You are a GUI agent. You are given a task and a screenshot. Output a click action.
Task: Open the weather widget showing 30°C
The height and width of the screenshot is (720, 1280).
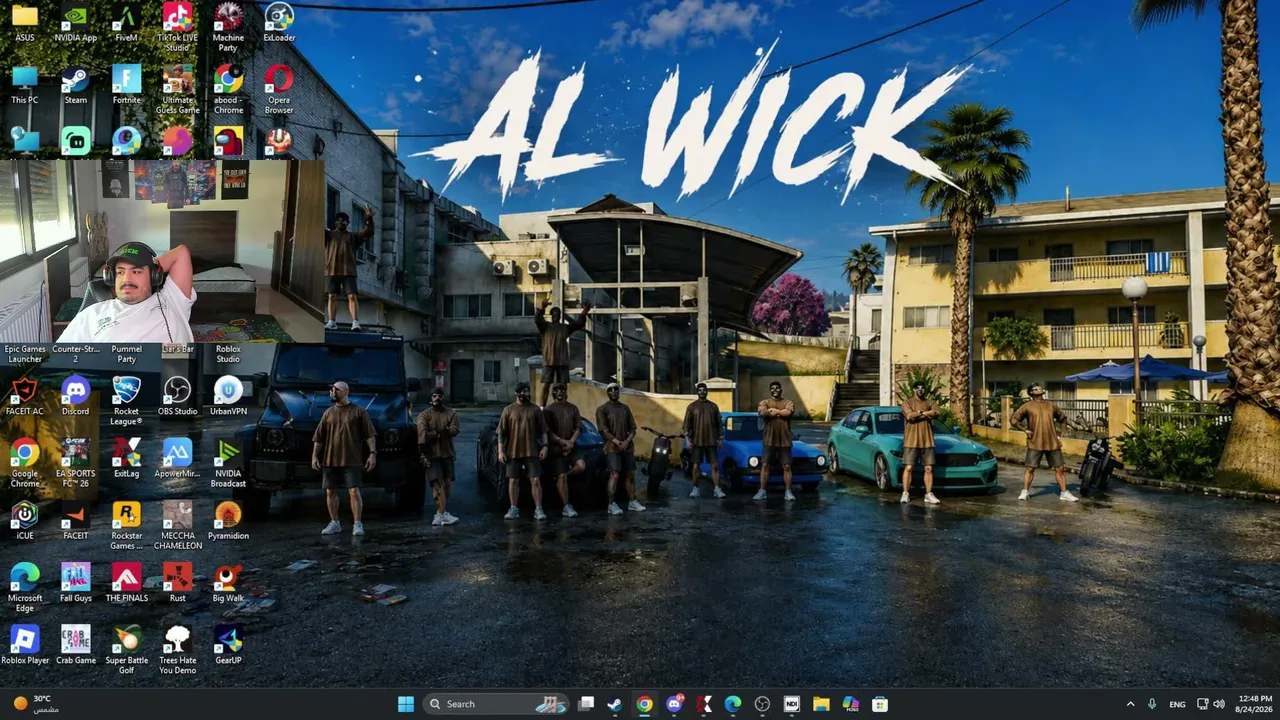coord(35,704)
